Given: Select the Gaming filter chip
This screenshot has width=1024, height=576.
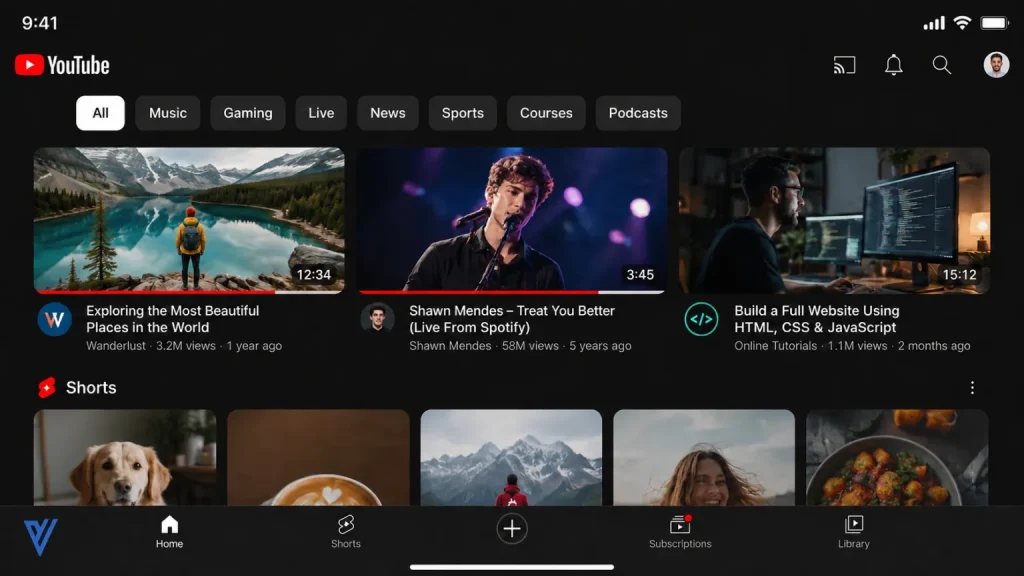Looking at the screenshot, I should click(x=248, y=113).
